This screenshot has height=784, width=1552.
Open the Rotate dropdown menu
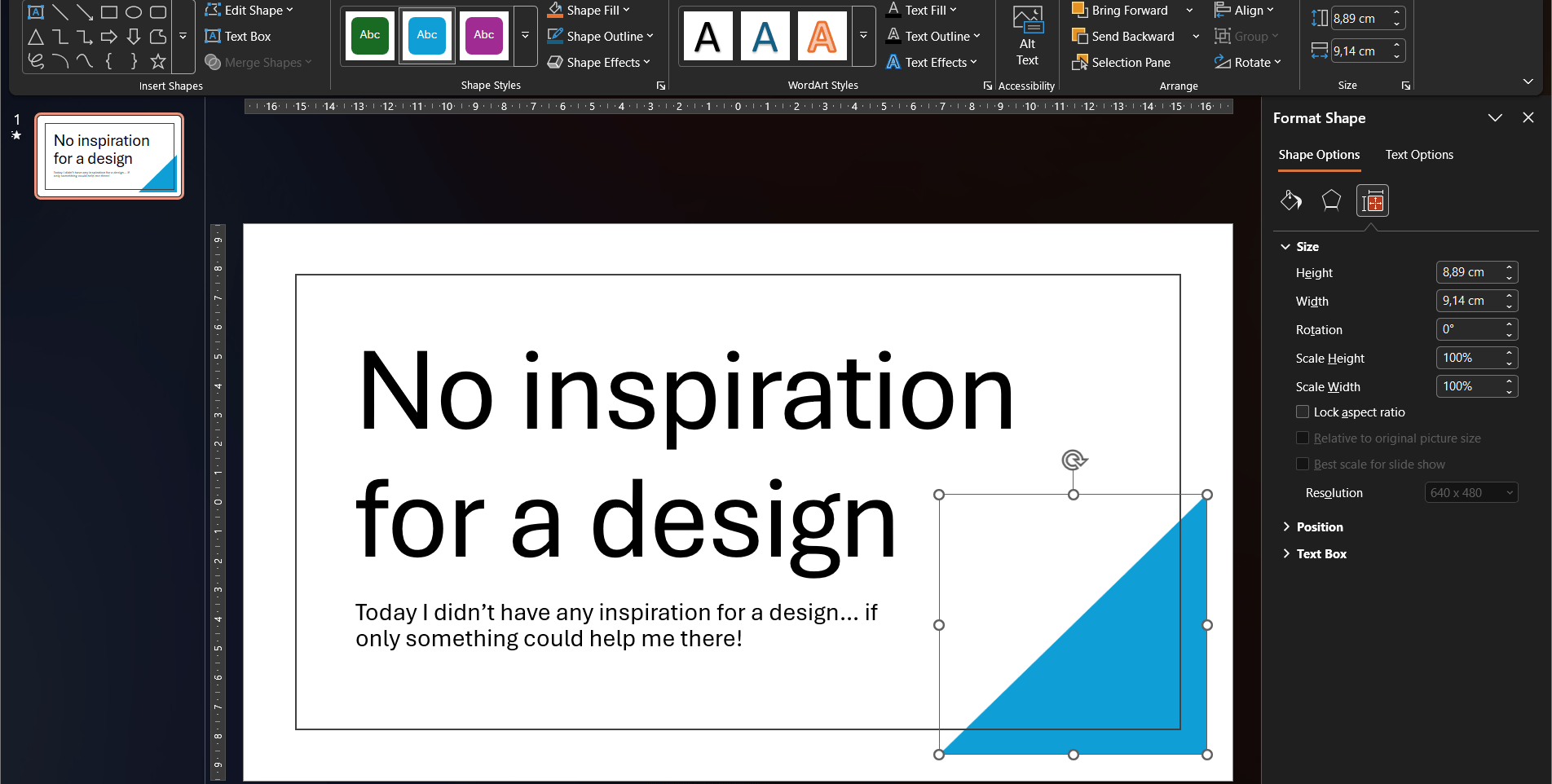click(1248, 63)
